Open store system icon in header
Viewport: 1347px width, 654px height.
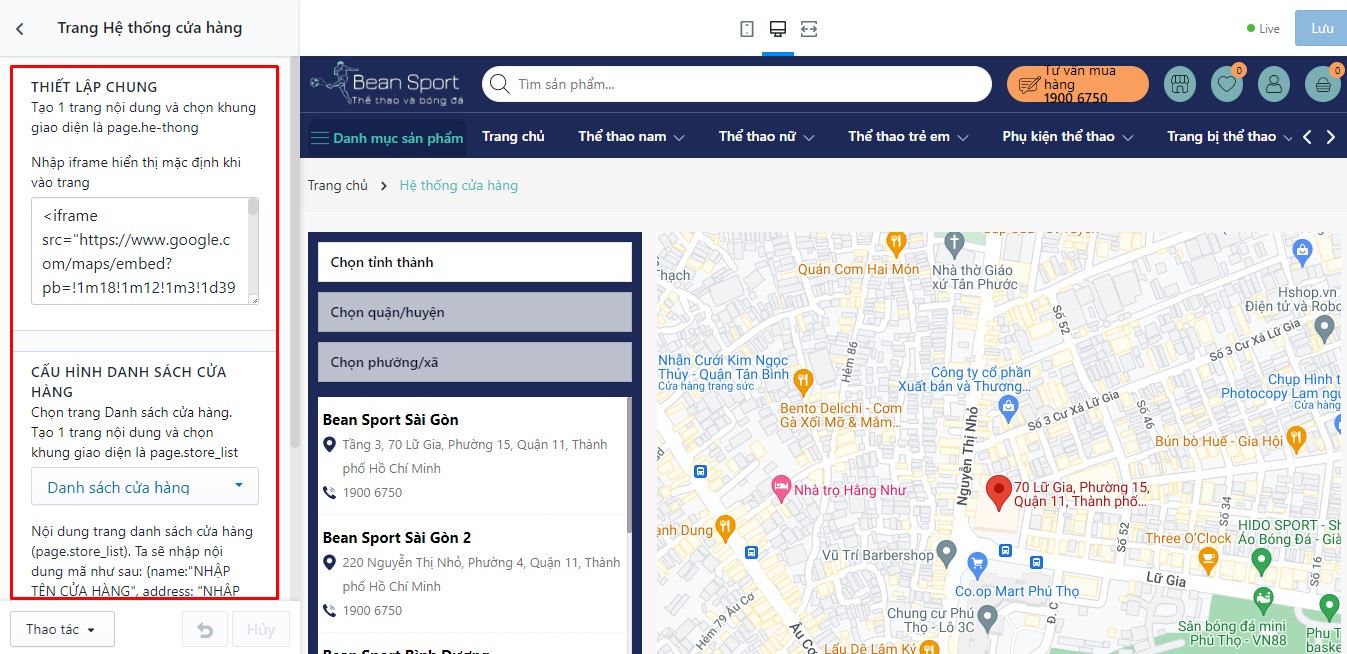click(1180, 84)
